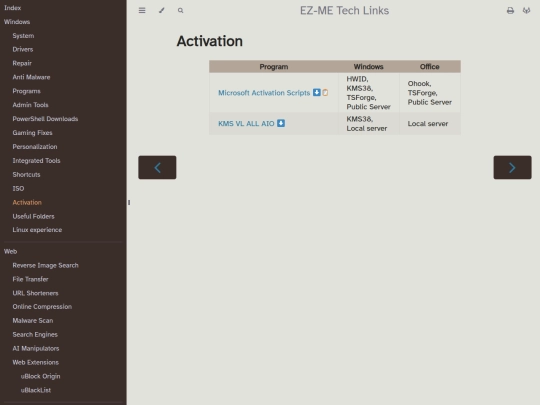This screenshot has height=405, width=540.
Task: Navigate to PowerShell Downloads
Action: point(45,119)
